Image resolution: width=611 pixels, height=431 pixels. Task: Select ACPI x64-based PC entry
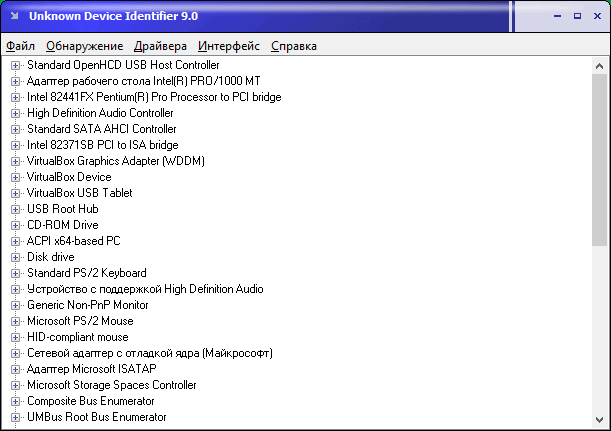coord(73,241)
